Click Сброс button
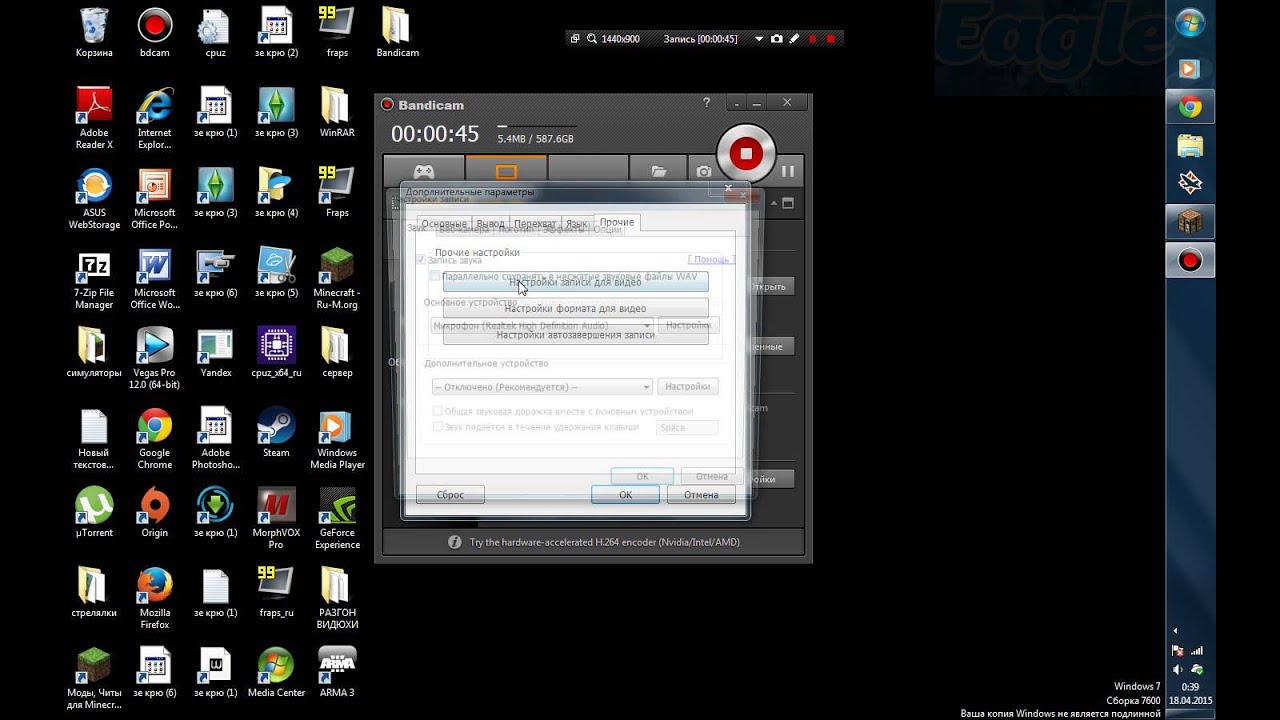 (x=450, y=495)
